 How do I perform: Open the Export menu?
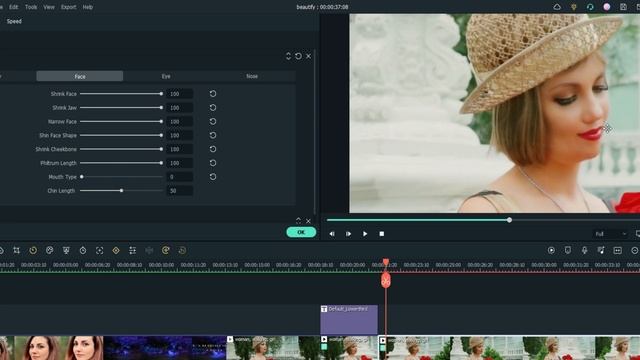[x=69, y=7]
